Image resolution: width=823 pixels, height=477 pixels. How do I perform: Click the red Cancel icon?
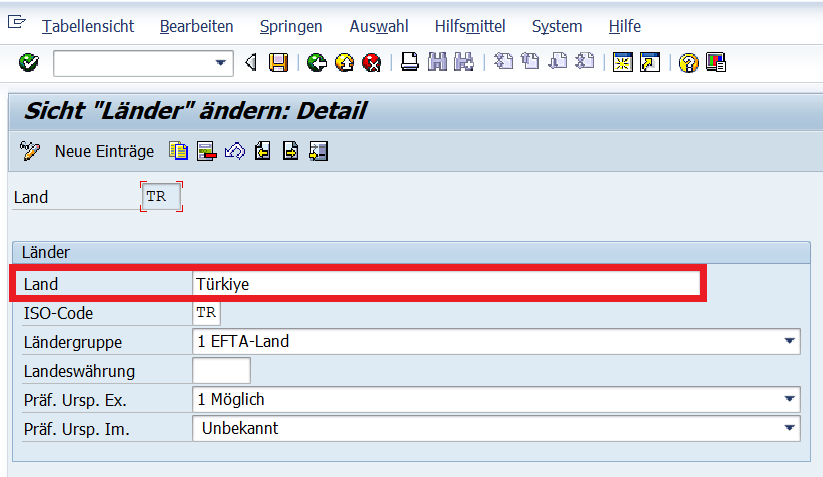tap(372, 63)
